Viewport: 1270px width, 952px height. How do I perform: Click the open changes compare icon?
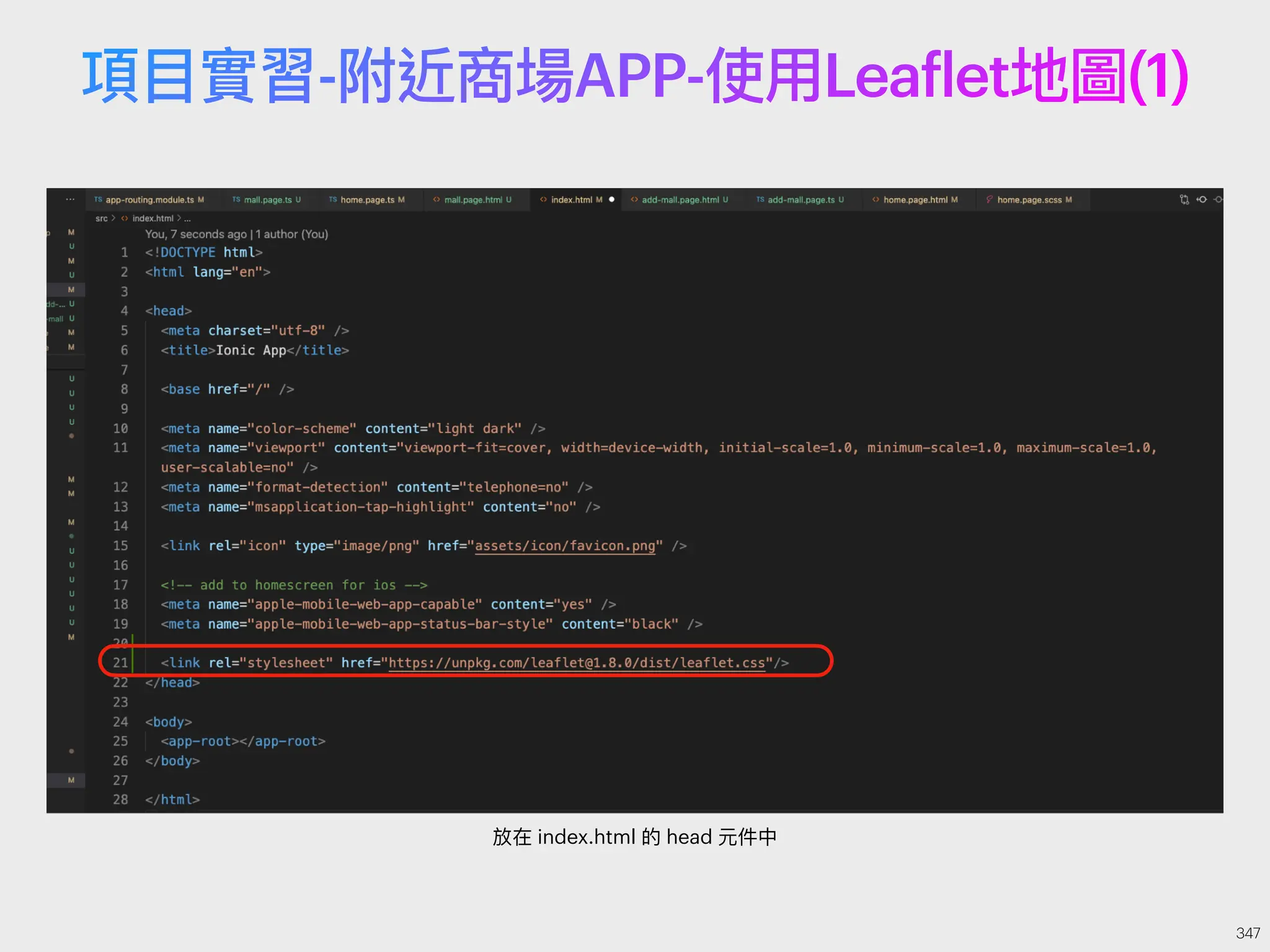[1184, 200]
